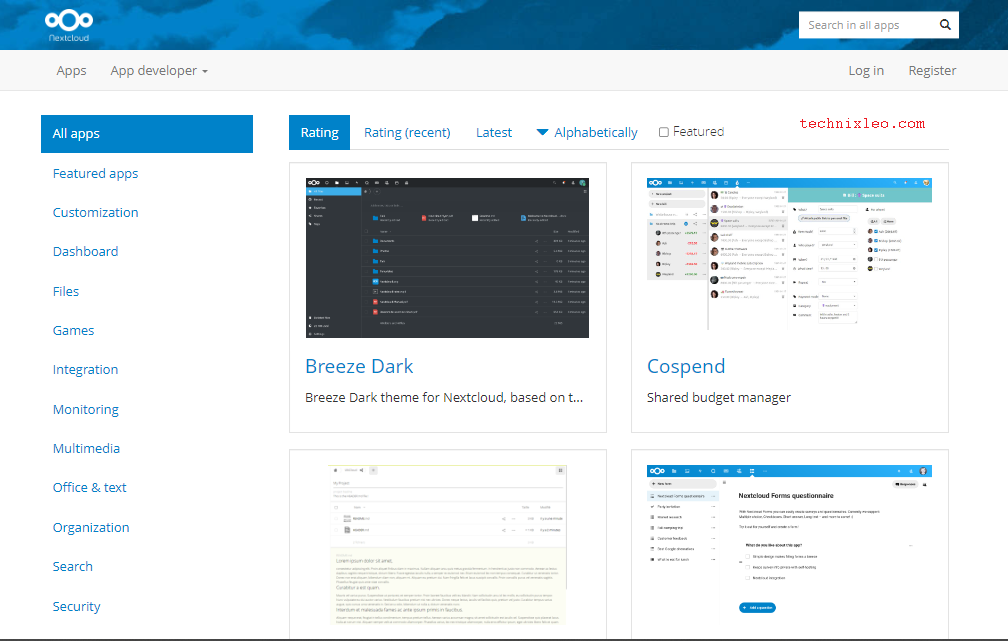Expand the Alphabetically sort dropdown arrow
The image size is (1008, 641).
point(542,131)
